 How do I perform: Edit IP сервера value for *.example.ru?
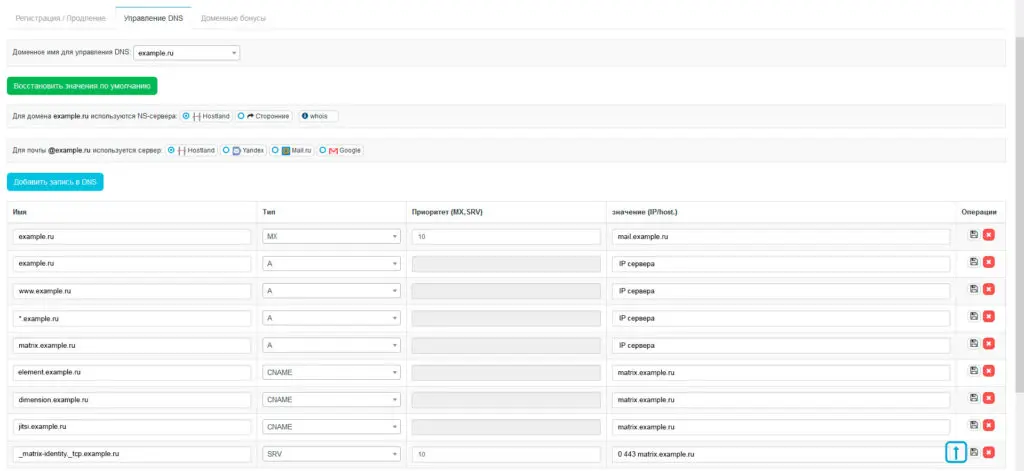[x=781, y=318]
